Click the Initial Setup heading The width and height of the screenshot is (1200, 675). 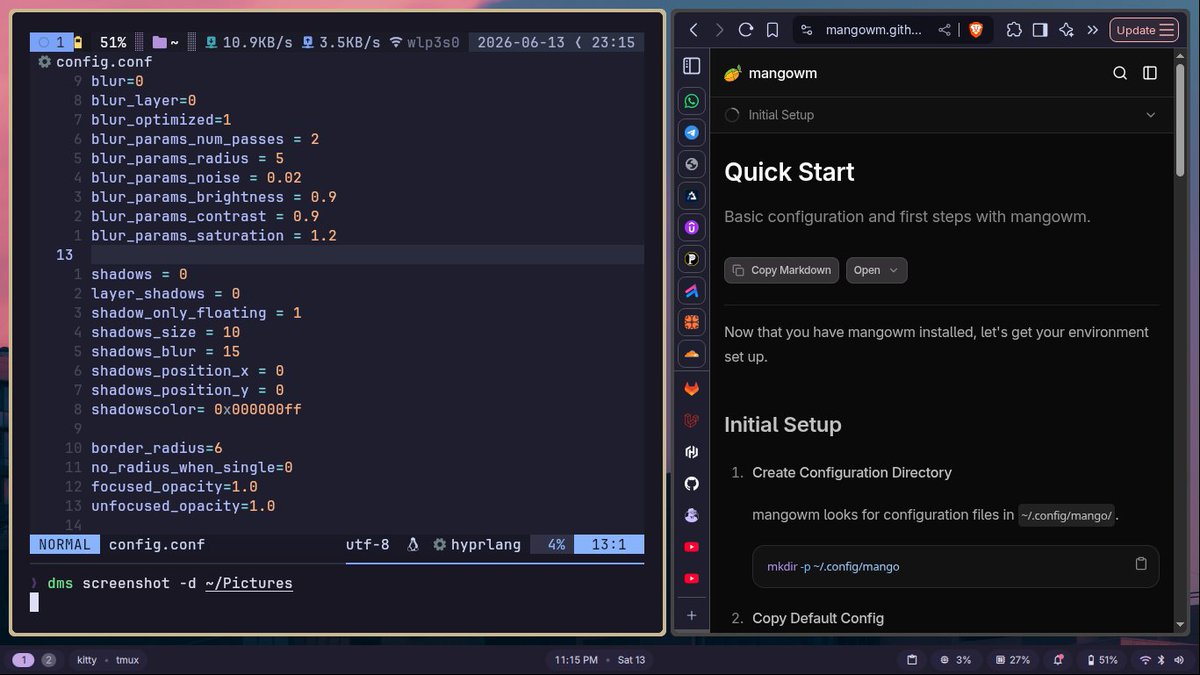(783, 424)
